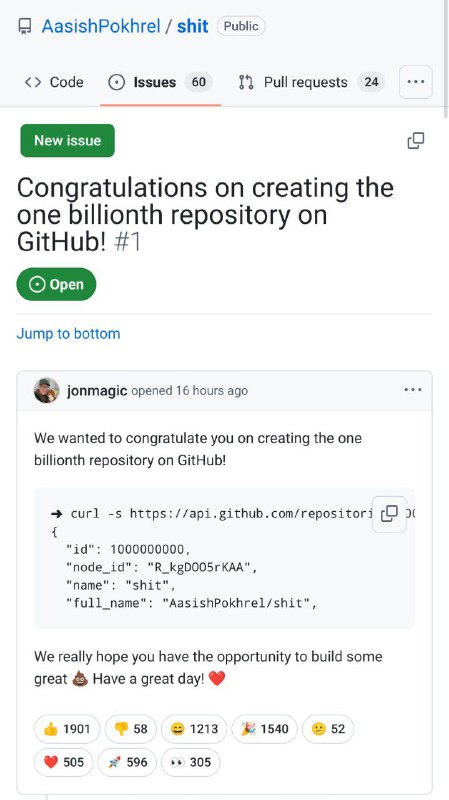Expand the repository navigation overflow menu

point(416,82)
